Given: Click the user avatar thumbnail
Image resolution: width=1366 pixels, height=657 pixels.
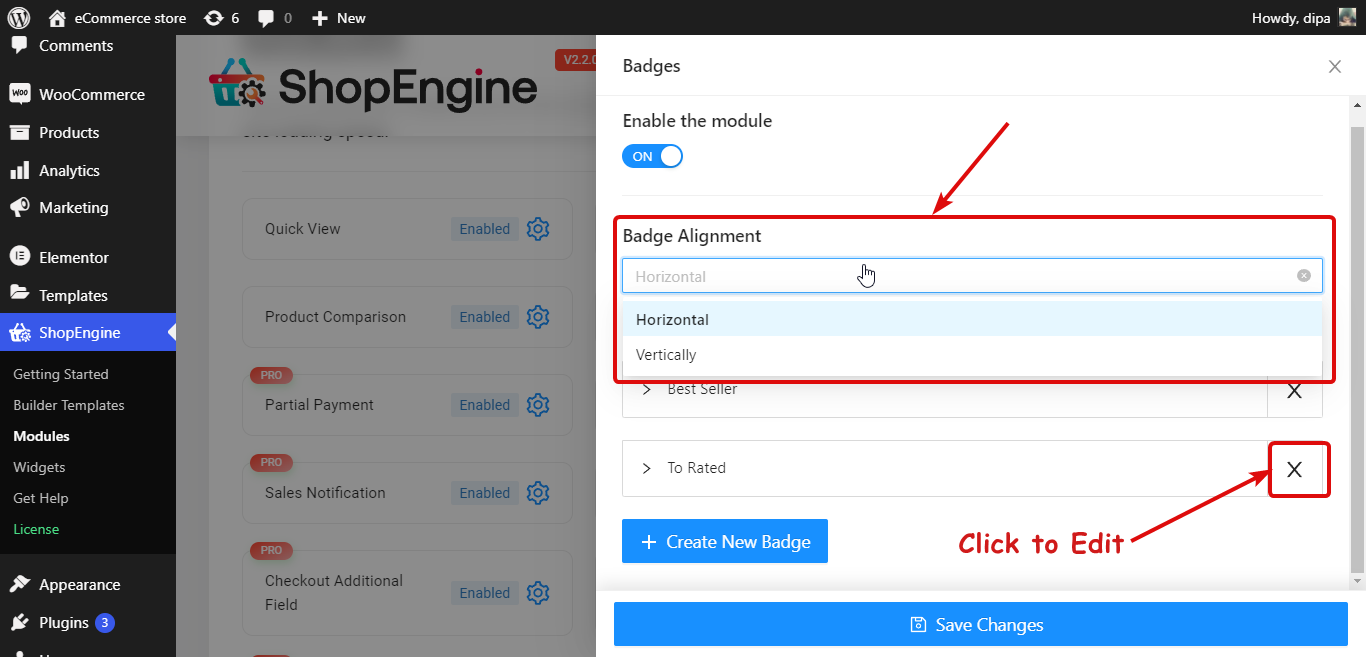Looking at the screenshot, I should tap(1347, 18).
